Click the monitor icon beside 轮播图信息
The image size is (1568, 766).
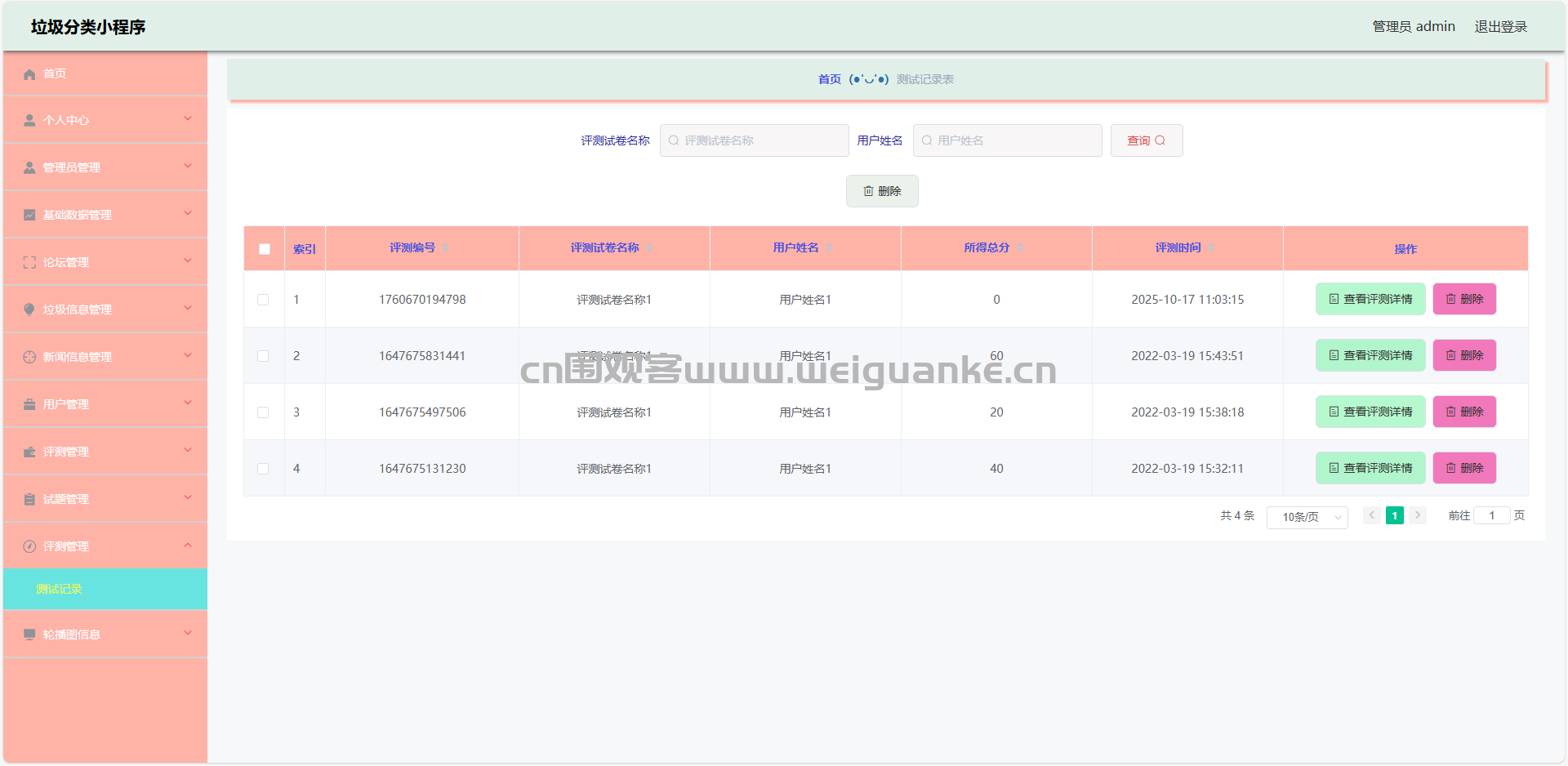point(29,635)
